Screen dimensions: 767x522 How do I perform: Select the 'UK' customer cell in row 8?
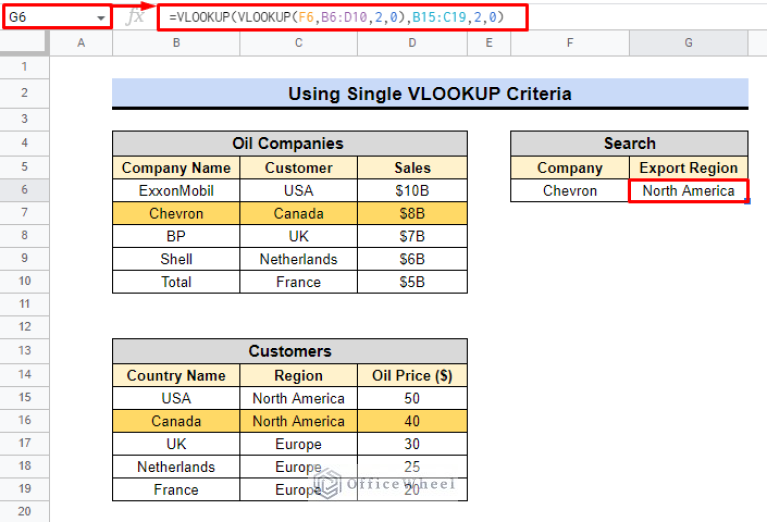tap(298, 236)
